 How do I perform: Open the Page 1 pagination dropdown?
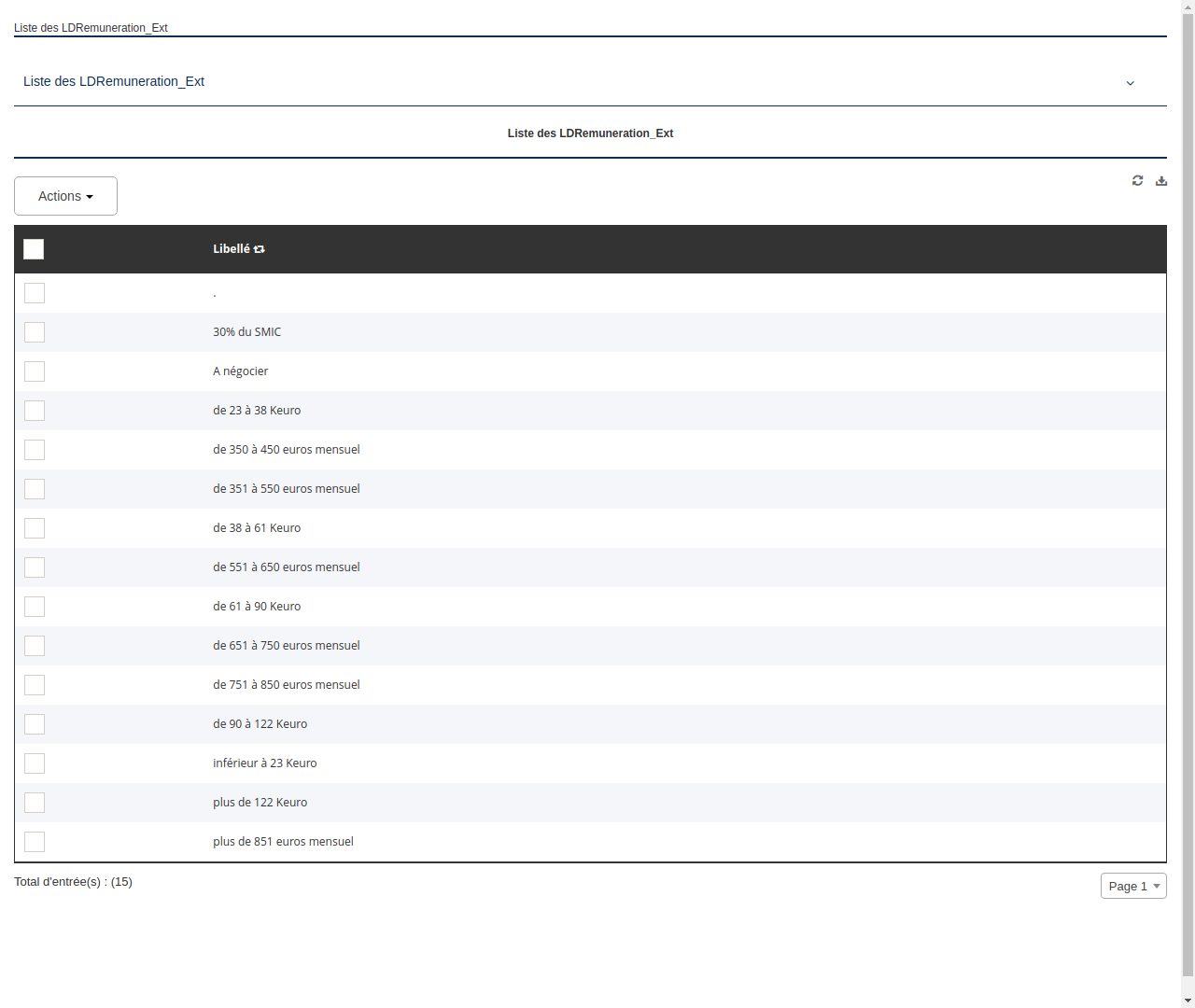click(1133, 886)
